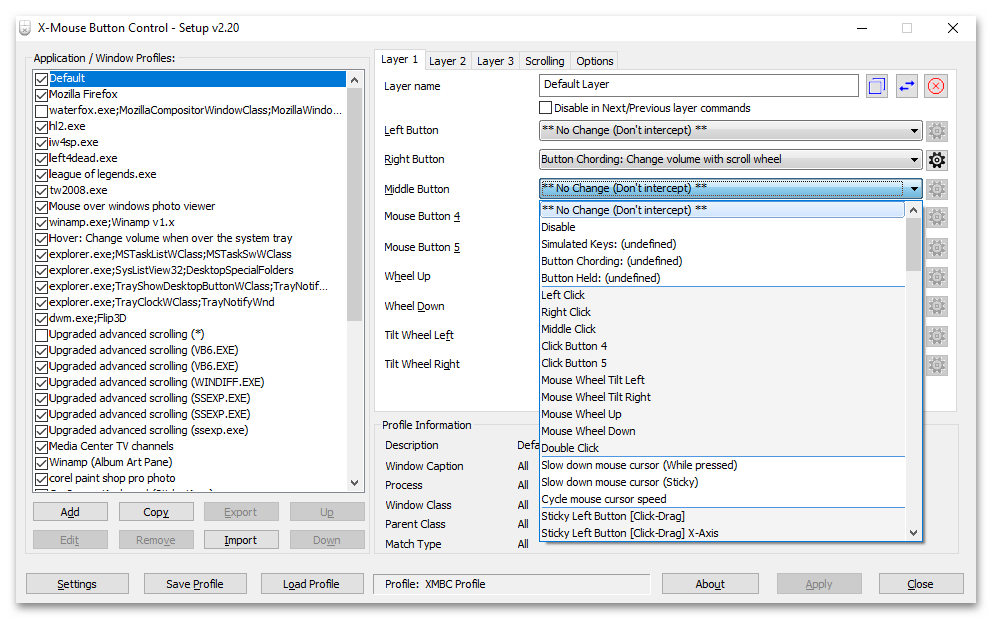Open the Options tab
The image size is (992, 619).
(x=595, y=61)
